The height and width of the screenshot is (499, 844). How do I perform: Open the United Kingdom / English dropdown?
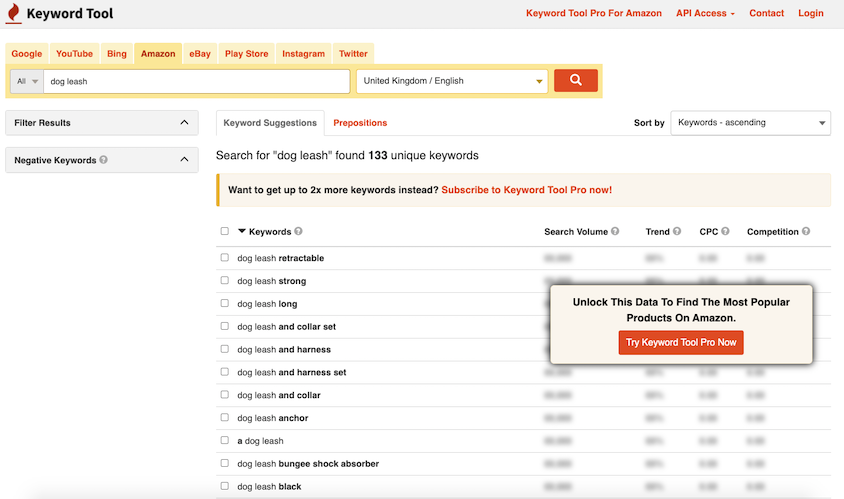[452, 81]
